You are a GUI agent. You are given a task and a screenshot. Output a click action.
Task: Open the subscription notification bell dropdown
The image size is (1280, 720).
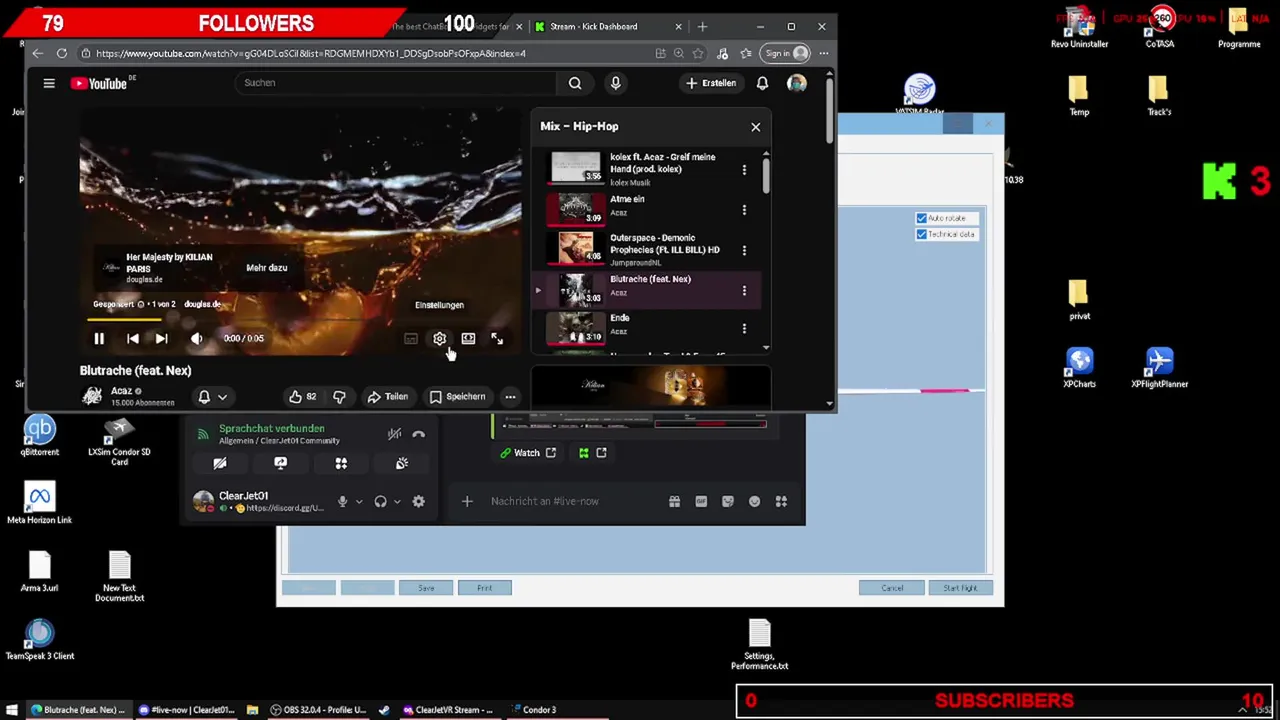(x=212, y=397)
